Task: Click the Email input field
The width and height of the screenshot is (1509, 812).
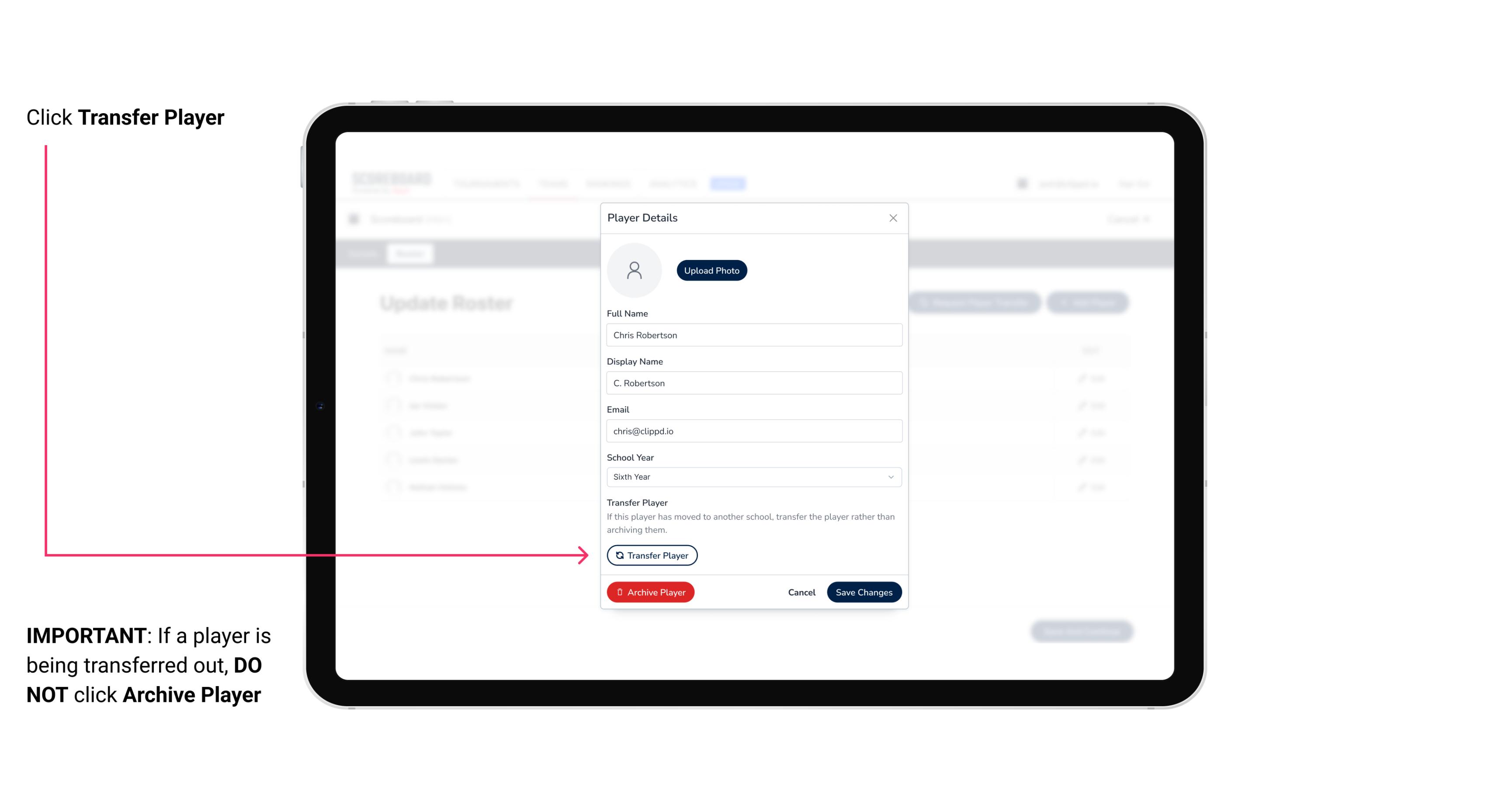Action: pyautogui.click(x=753, y=430)
